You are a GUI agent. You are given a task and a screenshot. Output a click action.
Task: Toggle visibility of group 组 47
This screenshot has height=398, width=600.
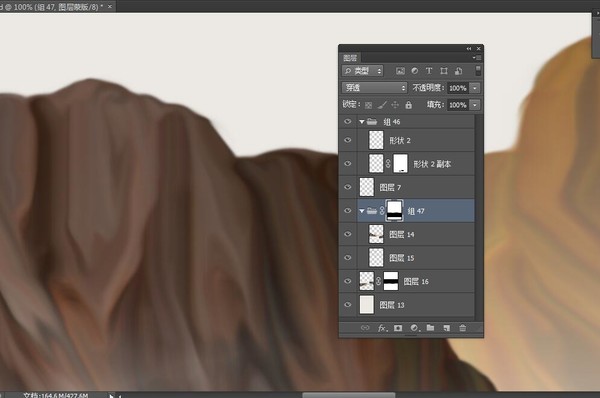tap(347, 210)
